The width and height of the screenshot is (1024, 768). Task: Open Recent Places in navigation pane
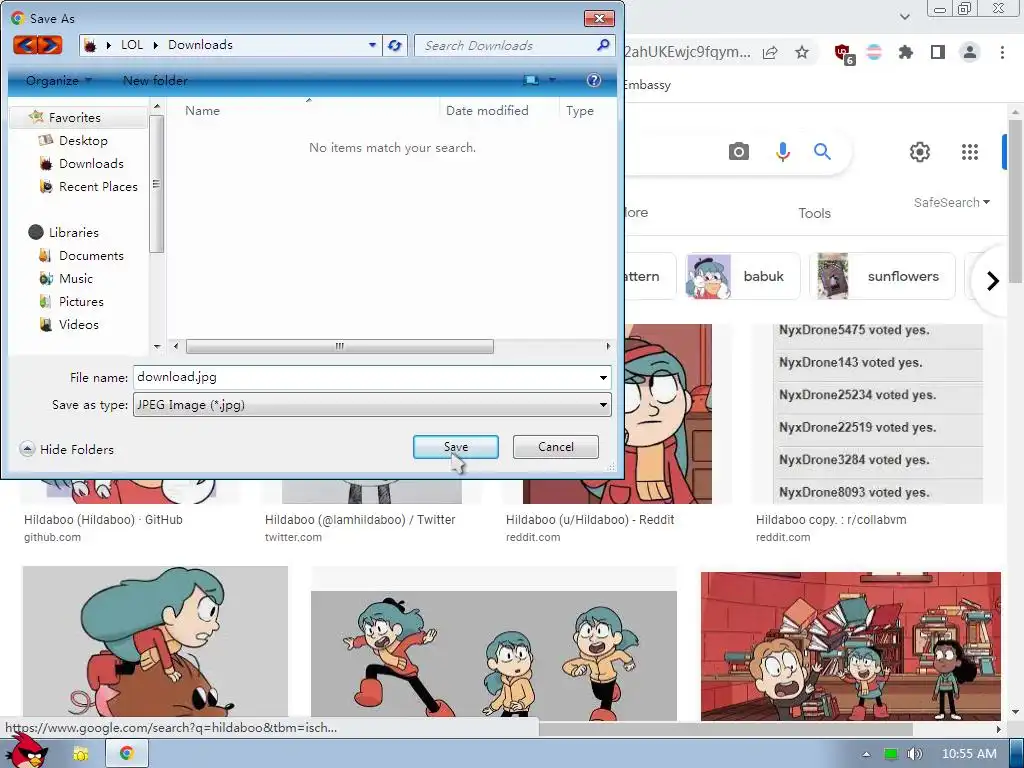[98, 187]
